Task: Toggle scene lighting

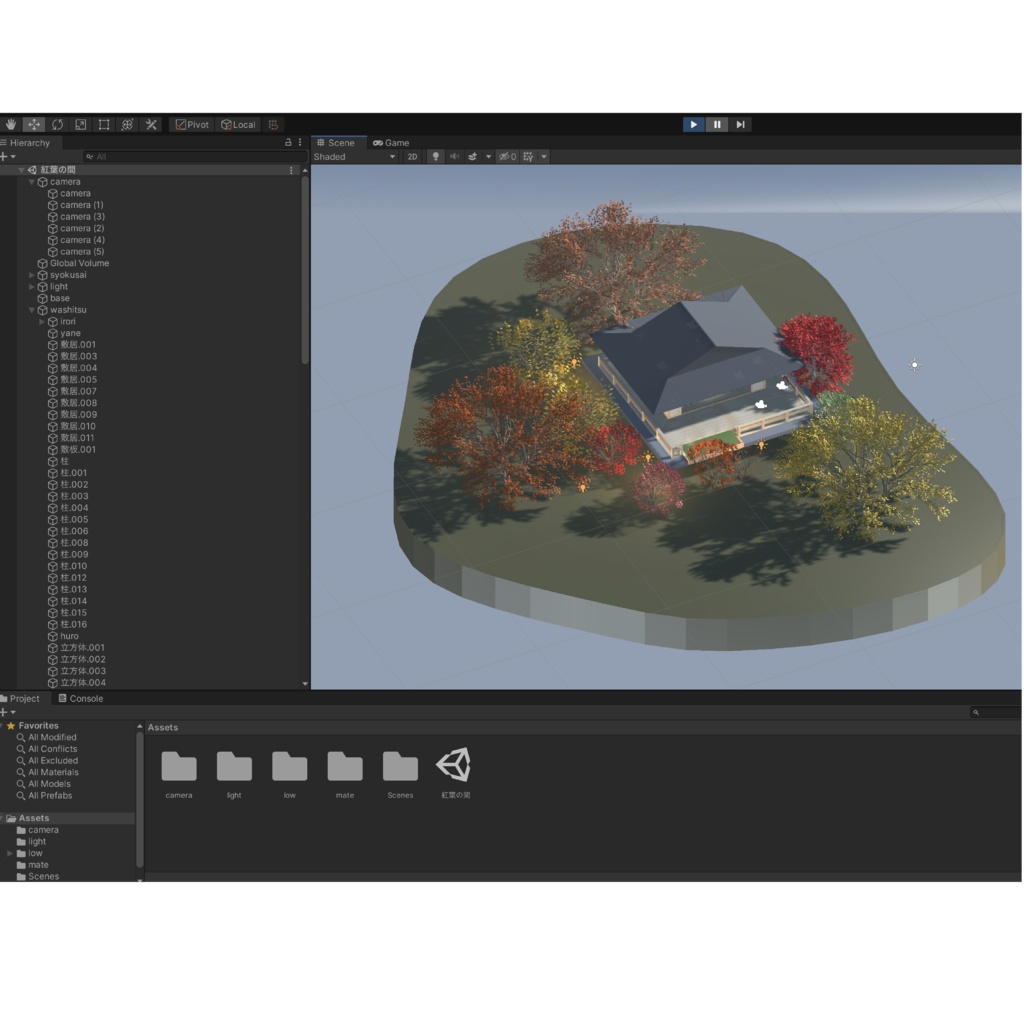Action: point(436,157)
